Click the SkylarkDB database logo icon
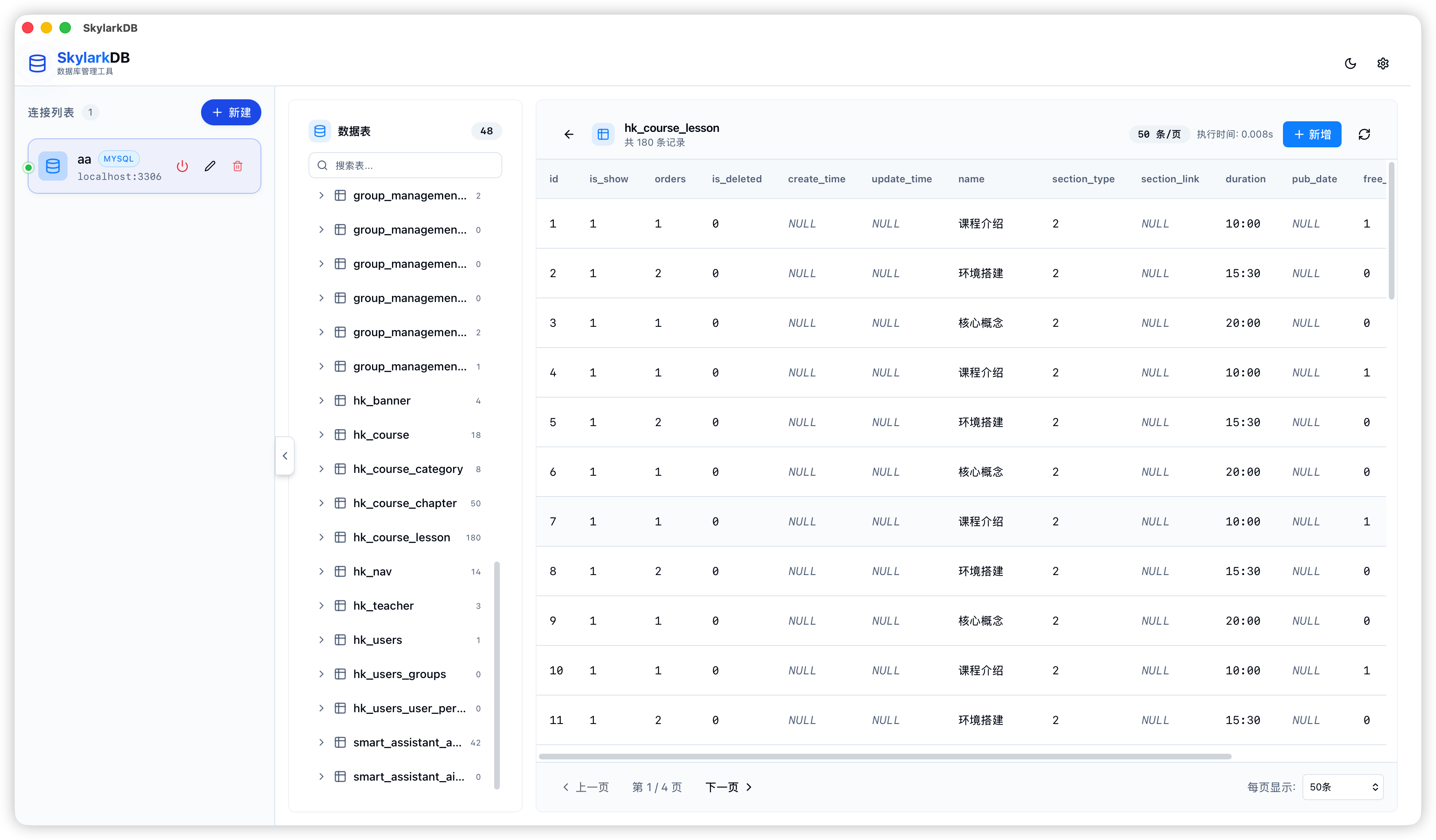The width and height of the screenshot is (1436, 840). (x=37, y=63)
